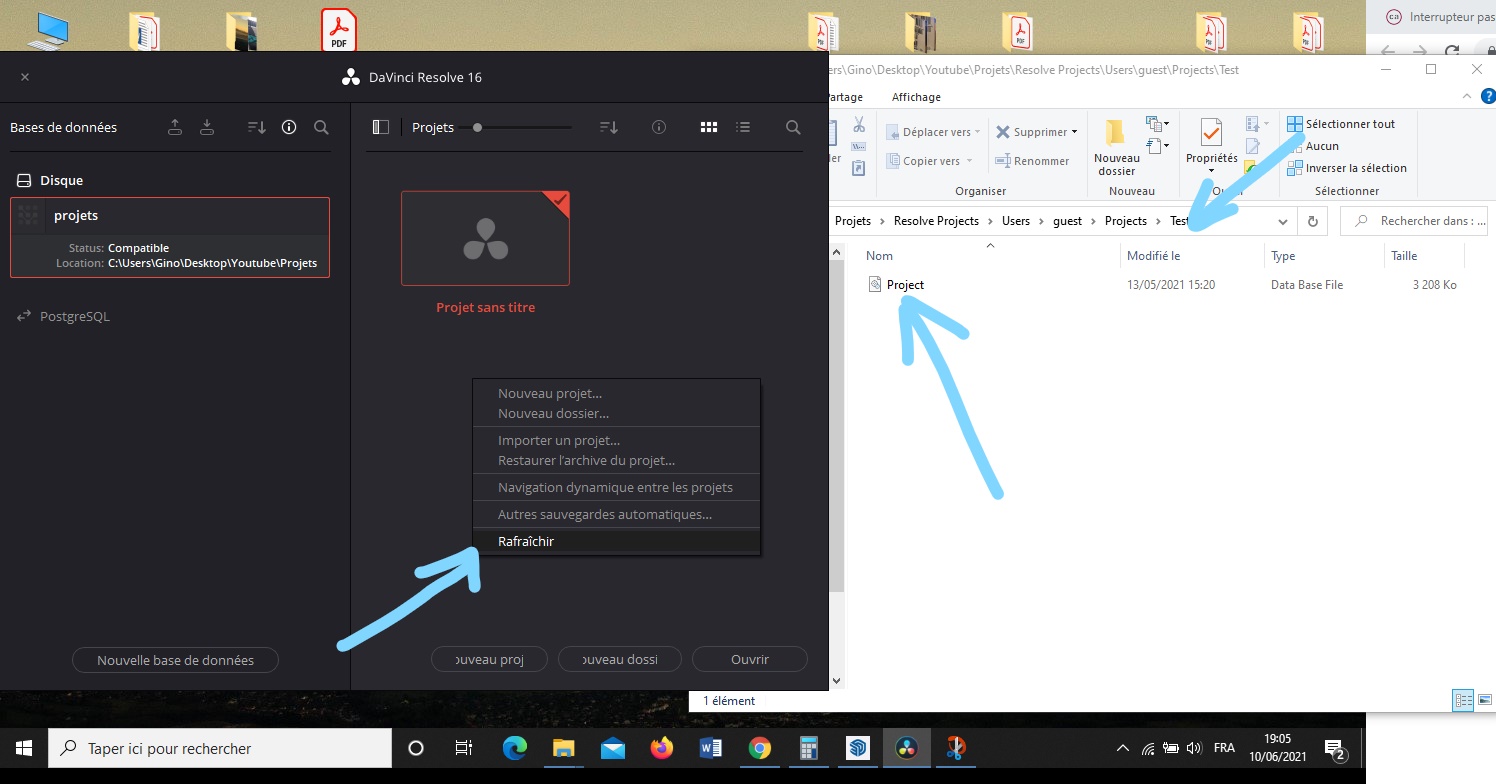Select the 'Projet sans titre' thumbnail

(x=485, y=238)
